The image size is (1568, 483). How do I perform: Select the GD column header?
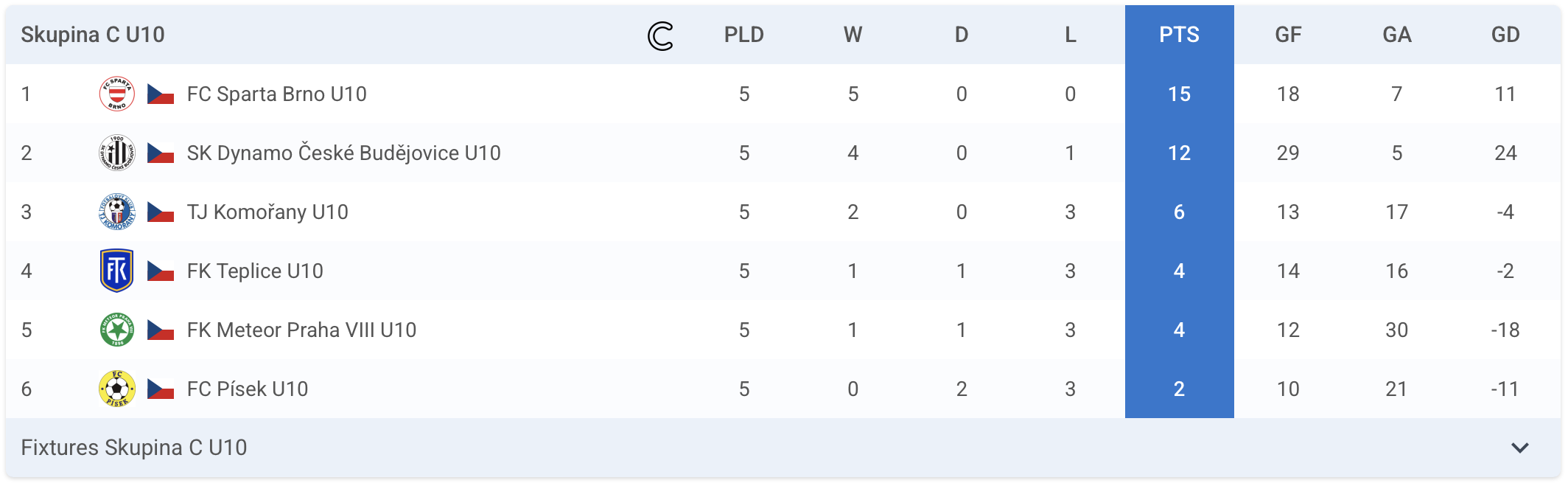pyautogui.click(x=1505, y=35)
